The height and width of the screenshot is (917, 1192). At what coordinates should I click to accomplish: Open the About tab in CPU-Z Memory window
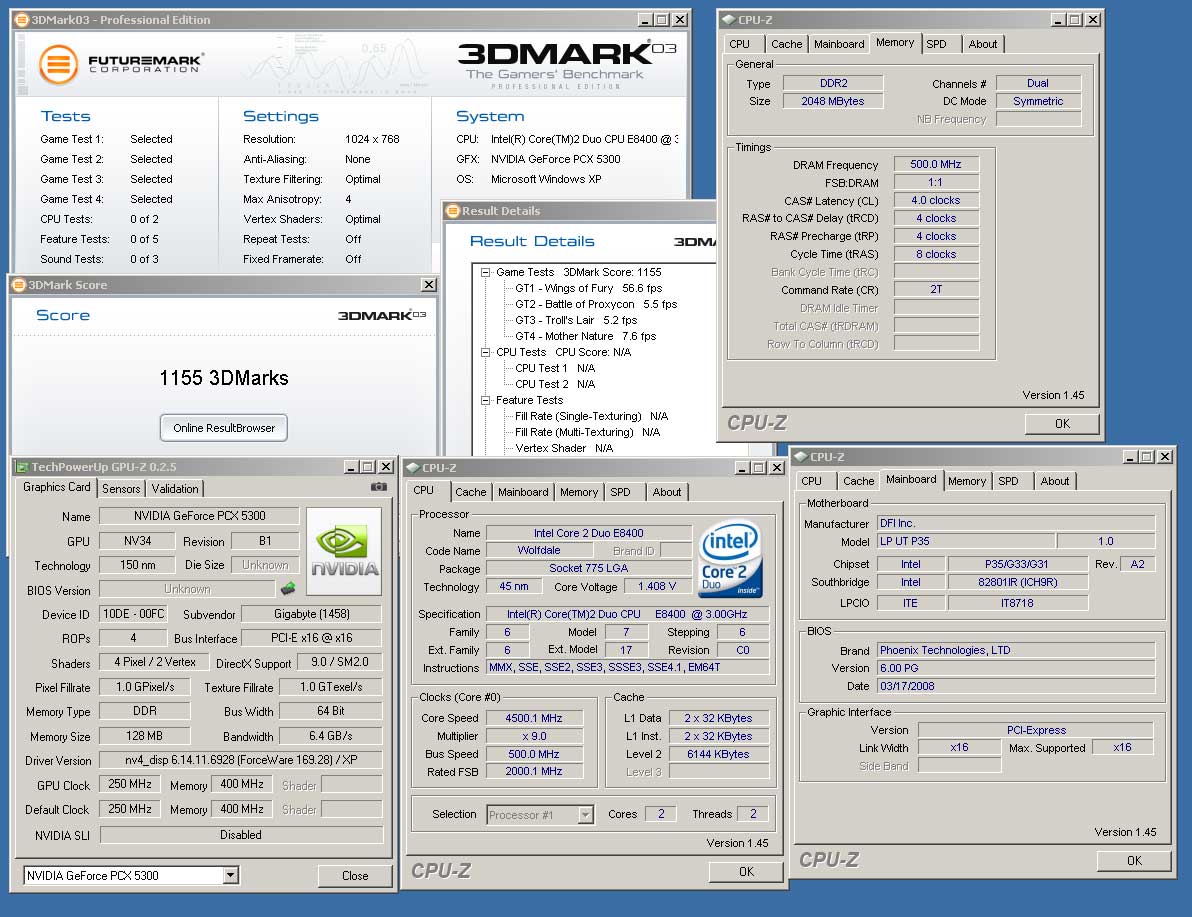[x=982, y=44]
